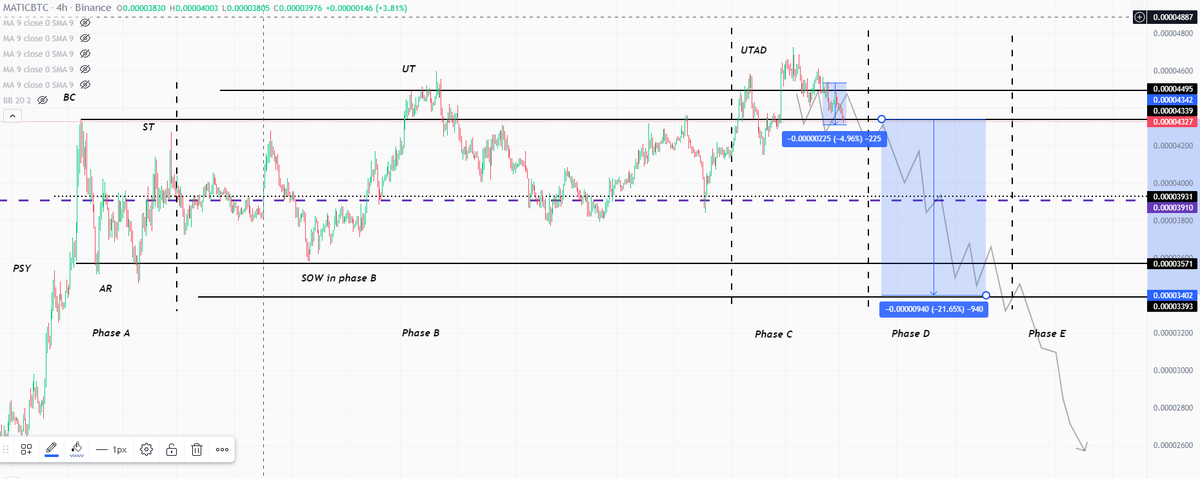Select the blue 0.00004342 price label

(1172, 100)
